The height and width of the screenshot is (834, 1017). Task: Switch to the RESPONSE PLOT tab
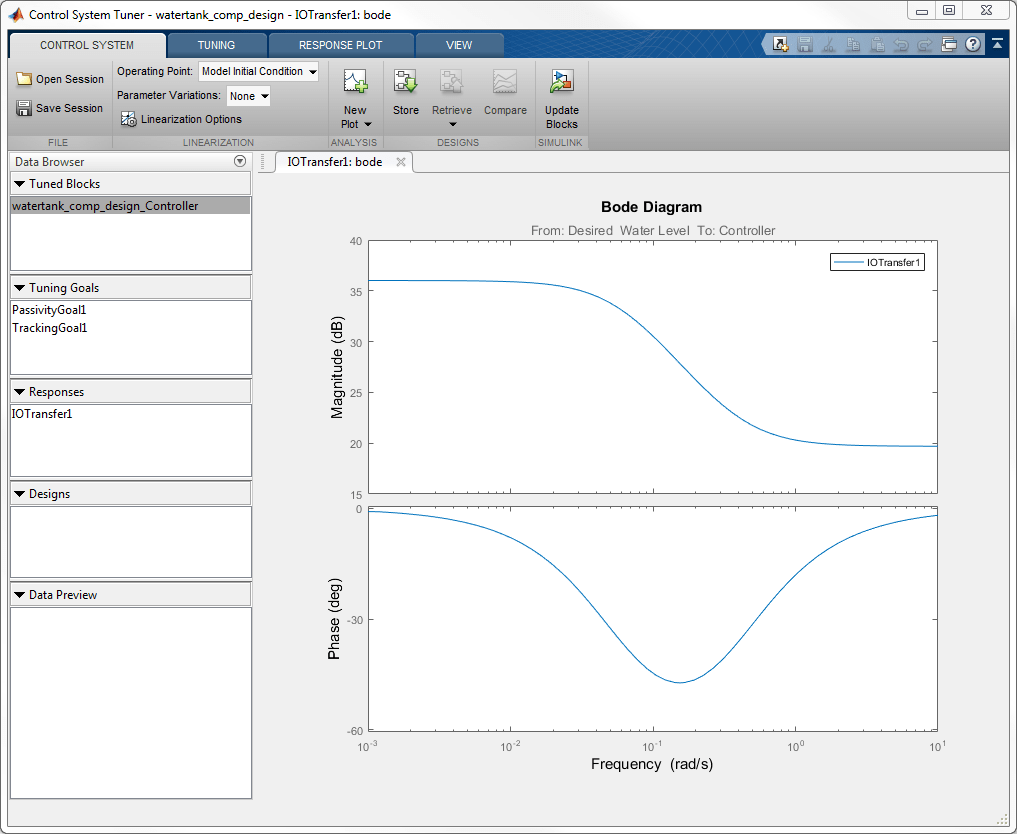[x=341, y=45]
